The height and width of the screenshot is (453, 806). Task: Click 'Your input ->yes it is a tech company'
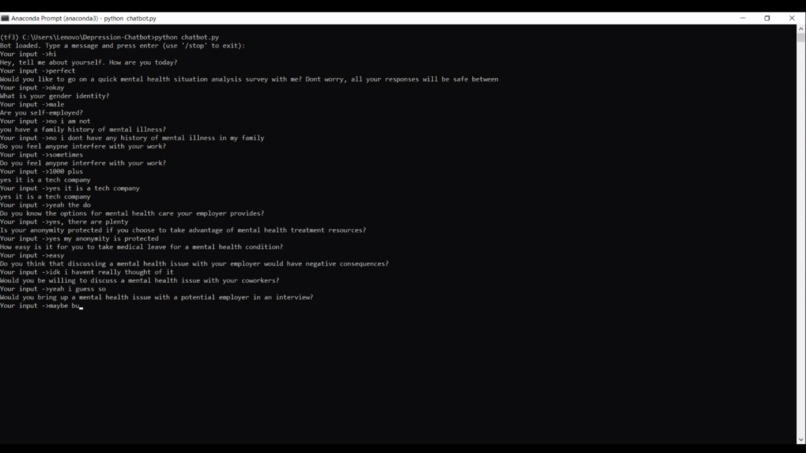[x=70, y=188]
